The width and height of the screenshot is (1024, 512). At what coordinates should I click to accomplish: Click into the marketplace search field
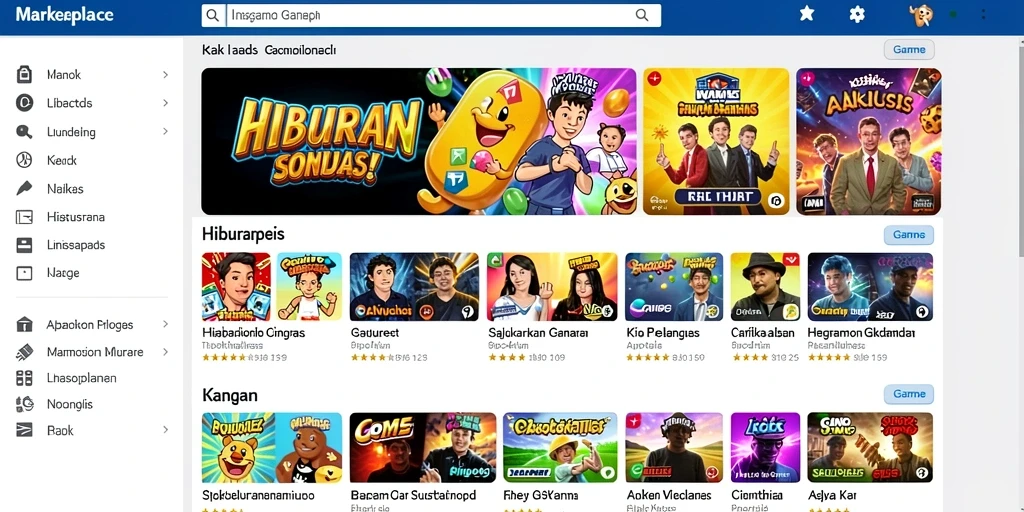[430, 15]
